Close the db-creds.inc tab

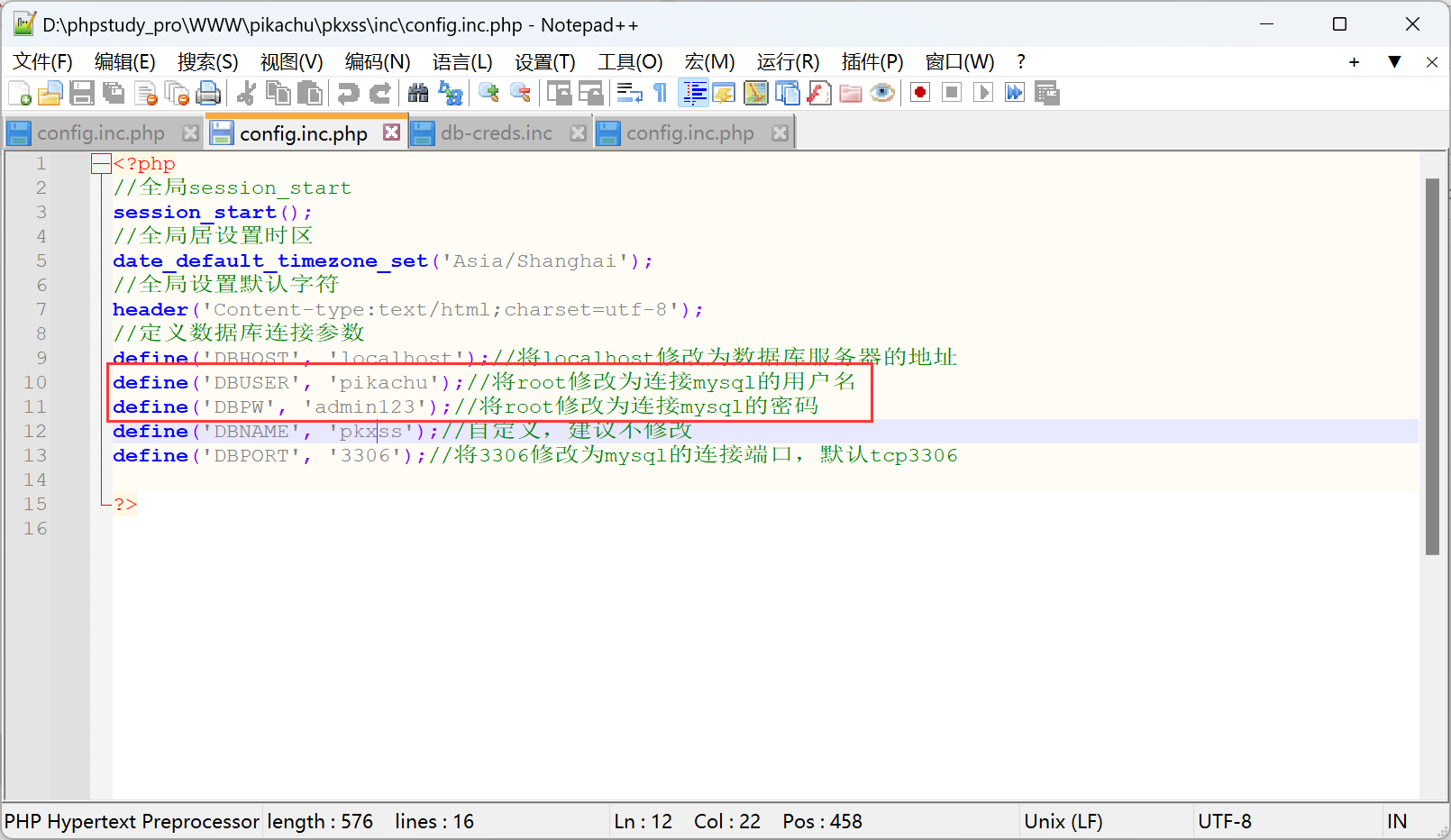[579, 133]
